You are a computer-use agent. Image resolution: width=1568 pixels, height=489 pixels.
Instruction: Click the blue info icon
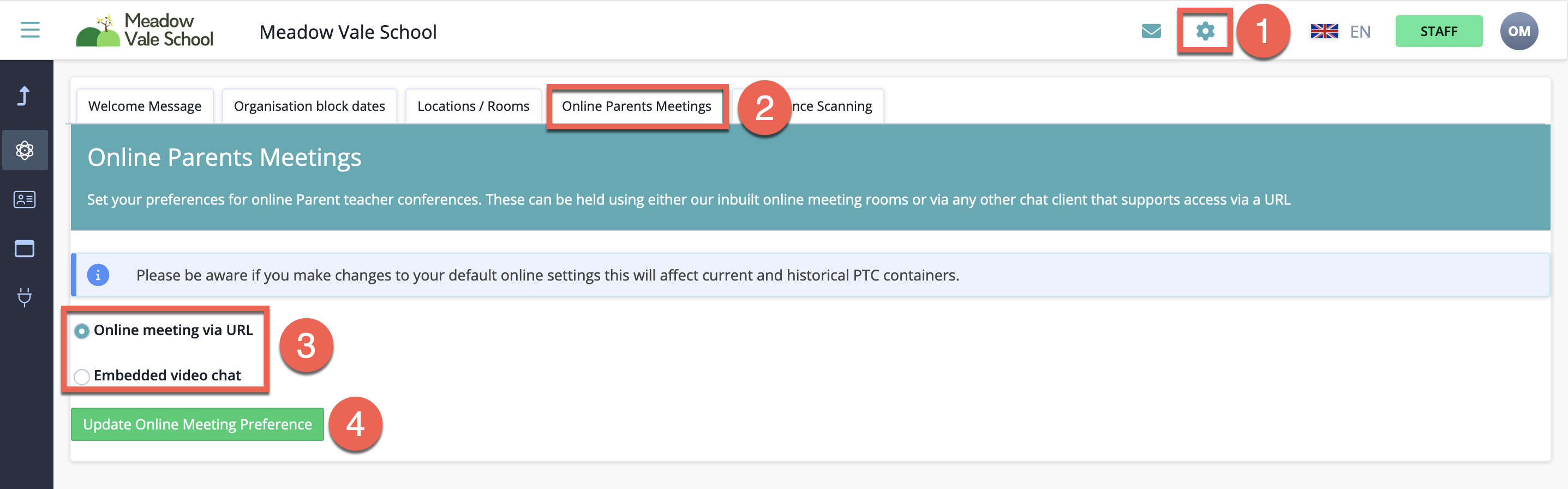coord(98,275)
